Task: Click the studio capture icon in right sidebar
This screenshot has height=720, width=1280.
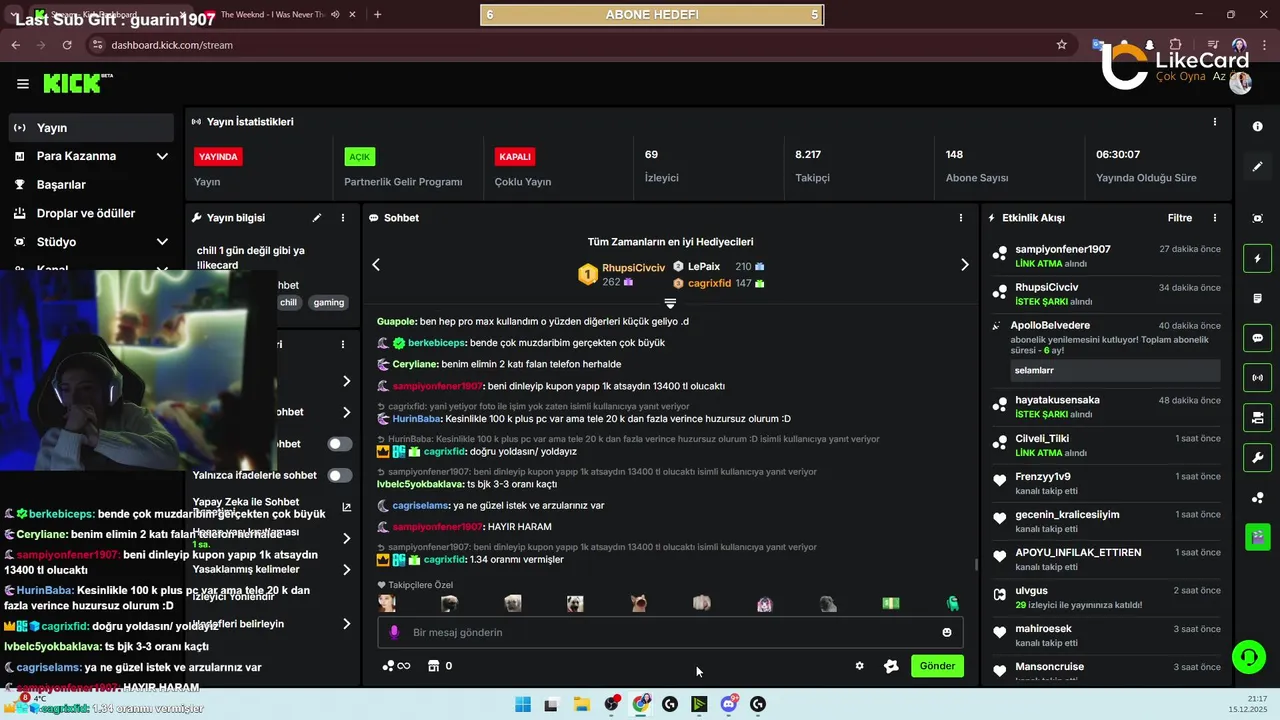Action: (x=1257, y=218)
